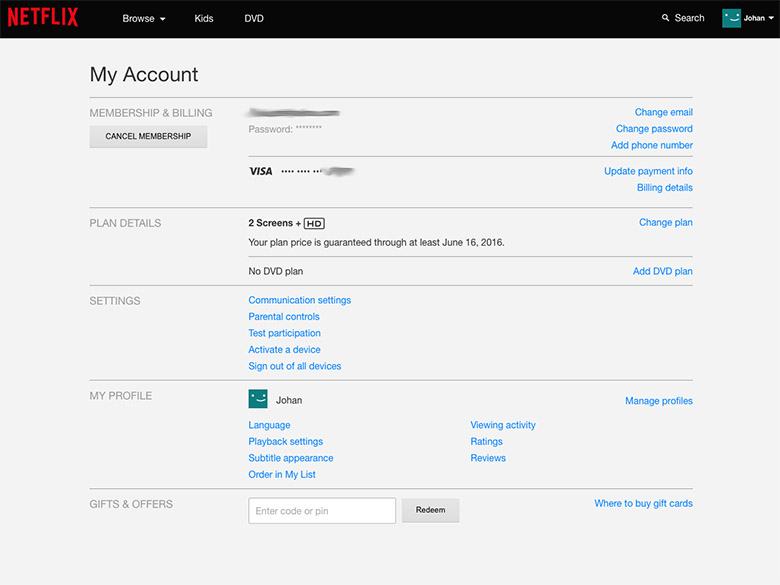
Task: Click the Search magnifier icon
Action: tap(666, 18)
